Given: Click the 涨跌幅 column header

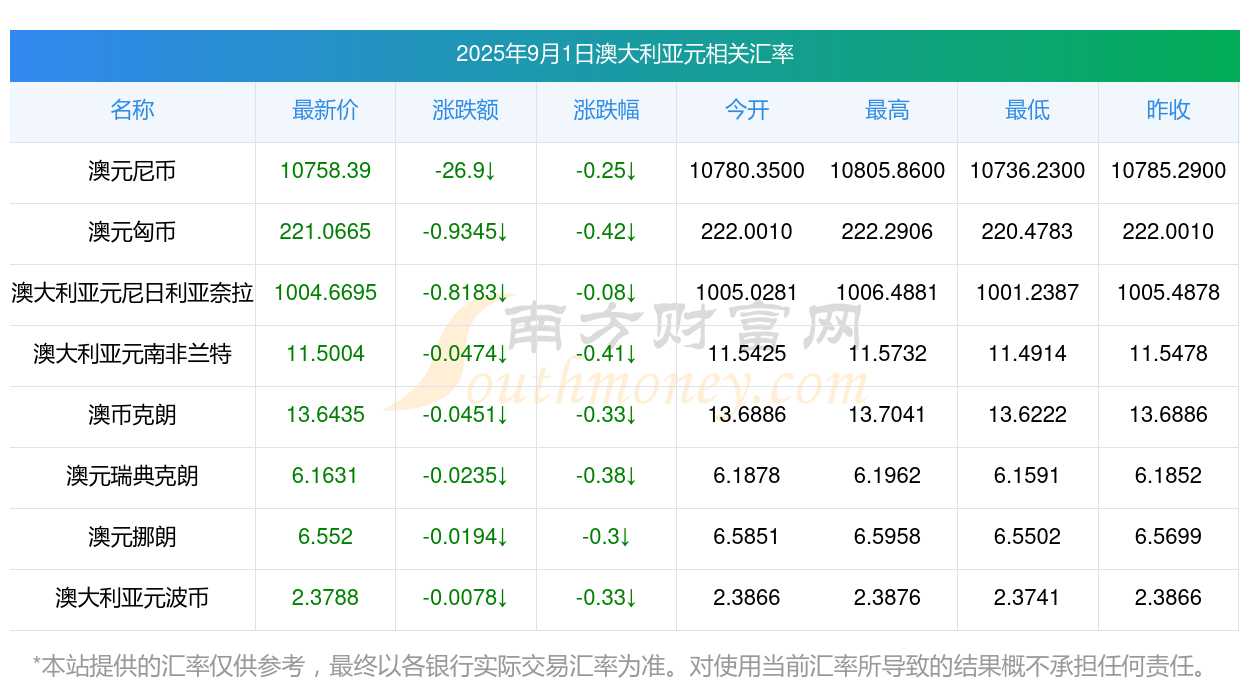Looking at the screenshot, I should (x=606, y=110).
